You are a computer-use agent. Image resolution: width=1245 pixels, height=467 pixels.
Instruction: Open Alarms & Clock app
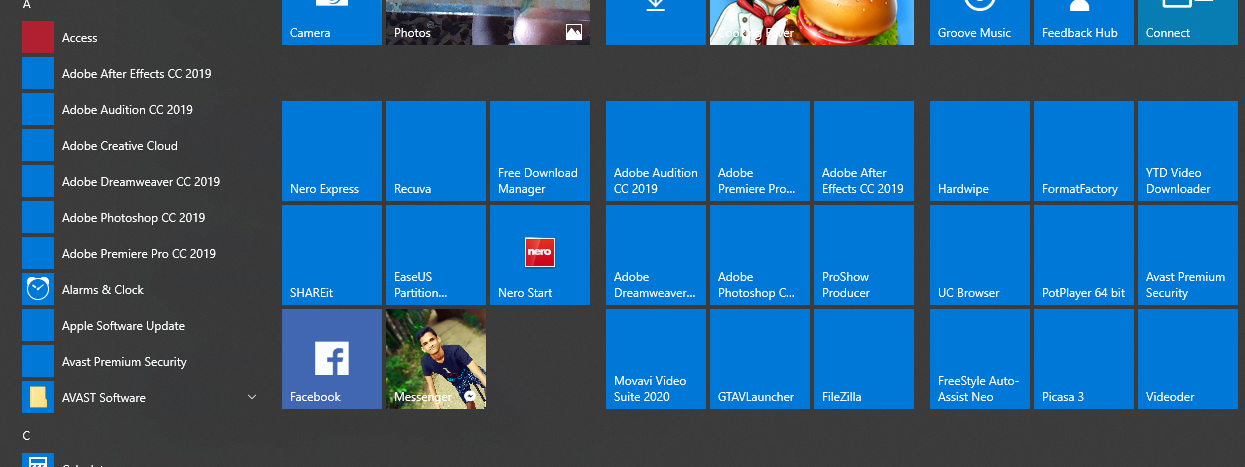(140, 290)
